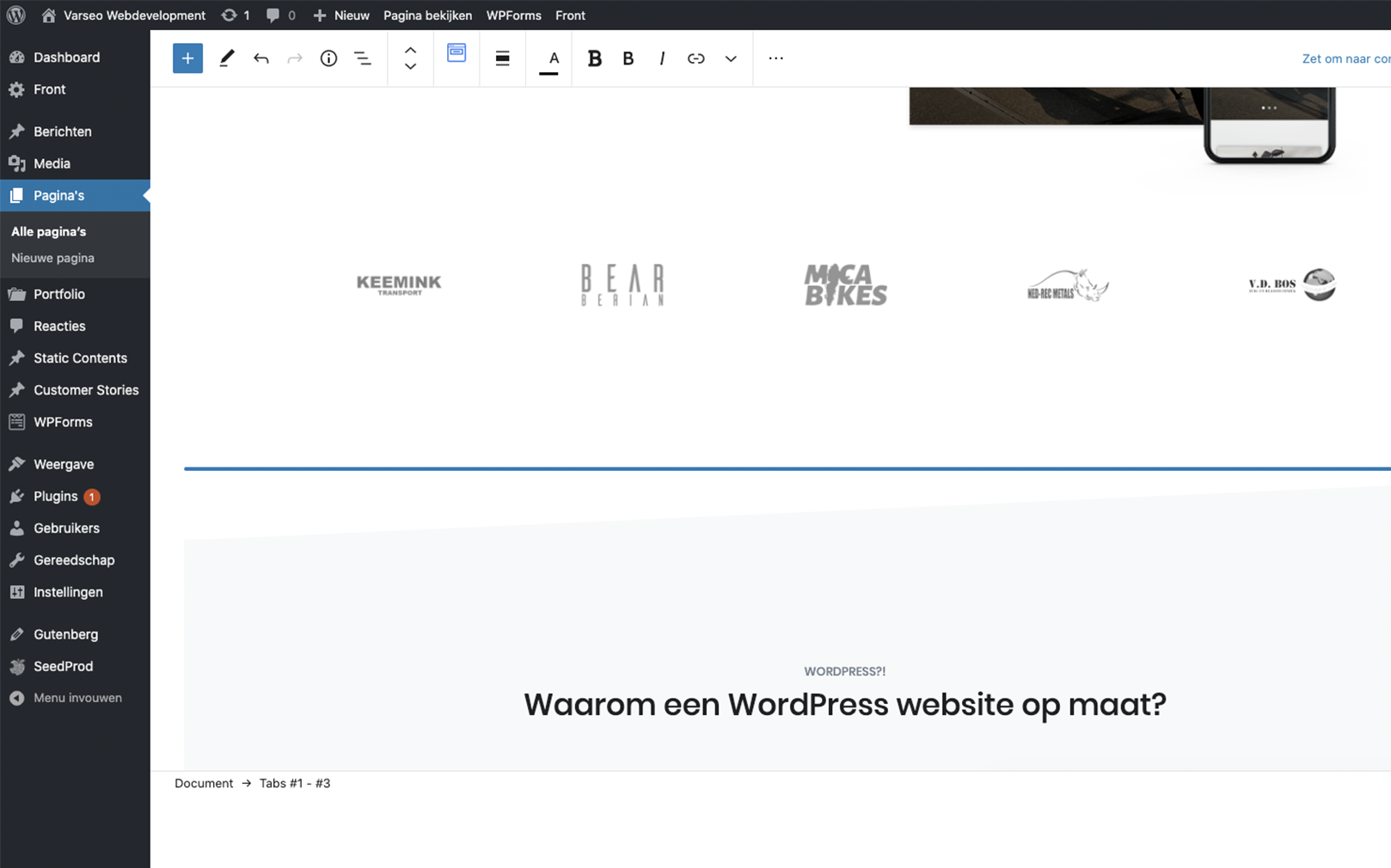
Task: Select the V.D. Bos logo image
Action: pyautogui.click(x=1292, y=284)
